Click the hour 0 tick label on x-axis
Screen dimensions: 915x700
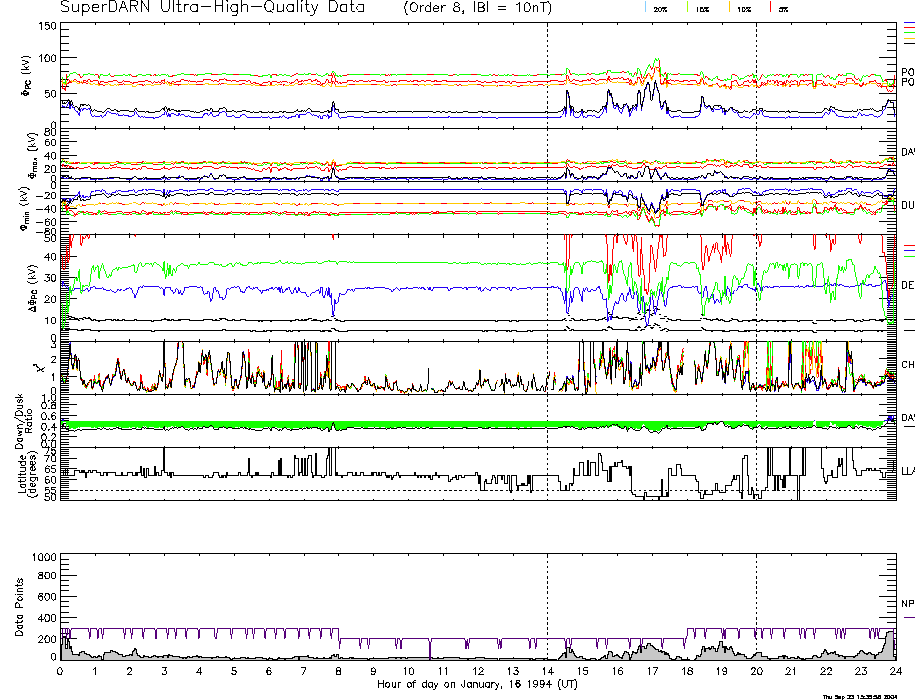tap(61, 671)
